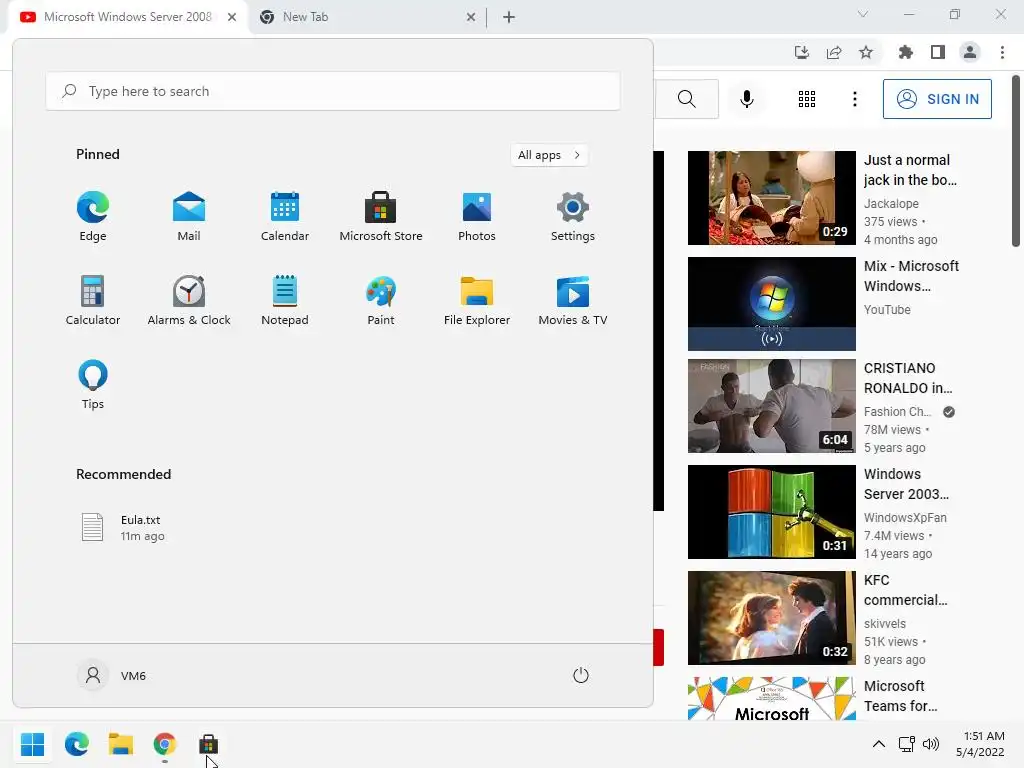Launch the Mail app
The width and height of the screenshot is (1024, 768).
pyautogui.click(x=189, y=217)
